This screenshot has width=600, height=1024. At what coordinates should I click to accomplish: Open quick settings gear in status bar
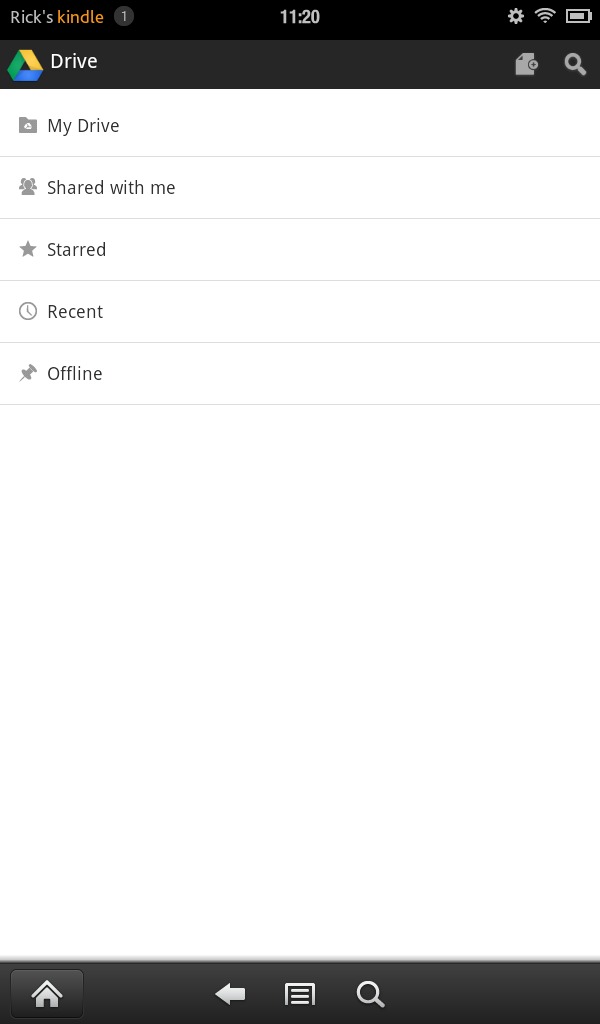tap(516, 16)
